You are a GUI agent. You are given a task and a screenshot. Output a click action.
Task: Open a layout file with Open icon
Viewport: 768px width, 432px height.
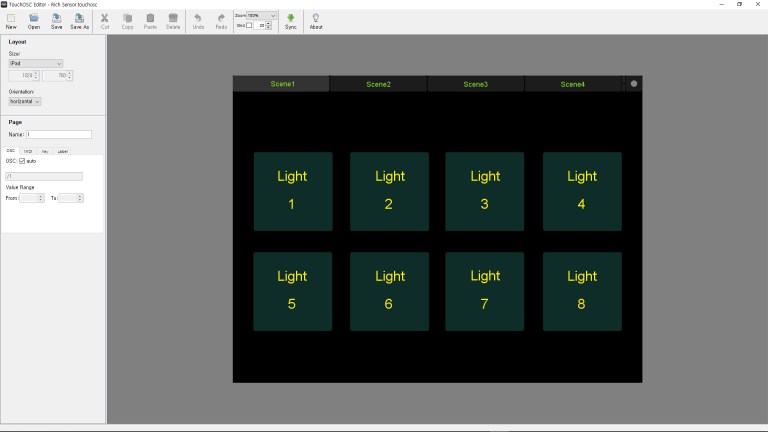tap(34, 20)
